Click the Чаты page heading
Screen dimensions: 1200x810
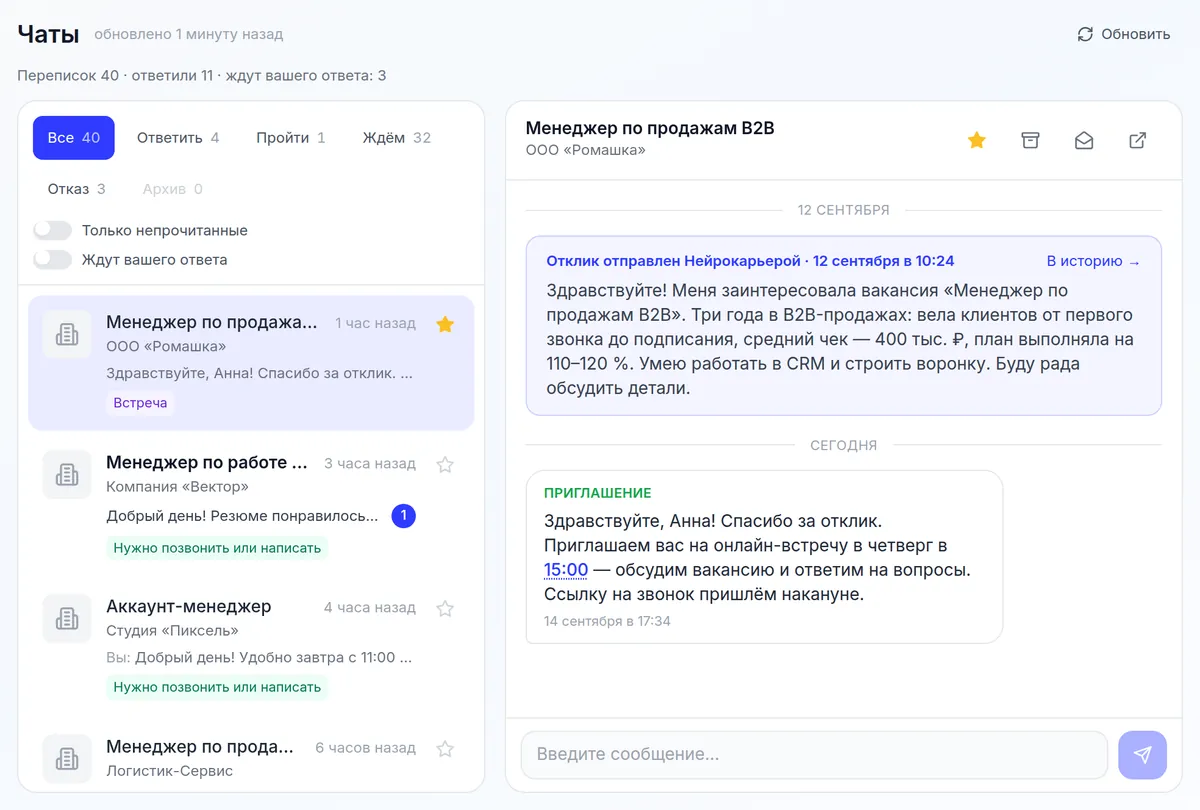point(48,34)
